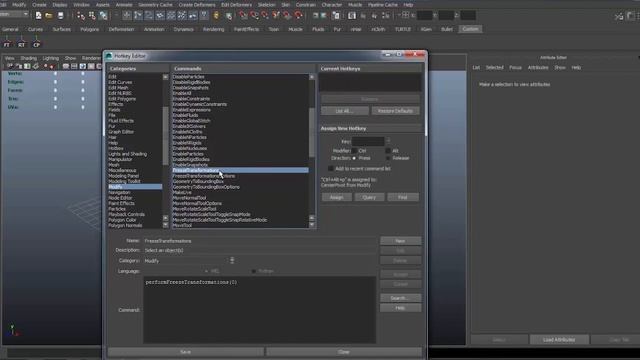Image resolution: width=640 pixels, height=360 pixels.
Task: Switch to the Custom shelf tab
Action: (470, 29)
